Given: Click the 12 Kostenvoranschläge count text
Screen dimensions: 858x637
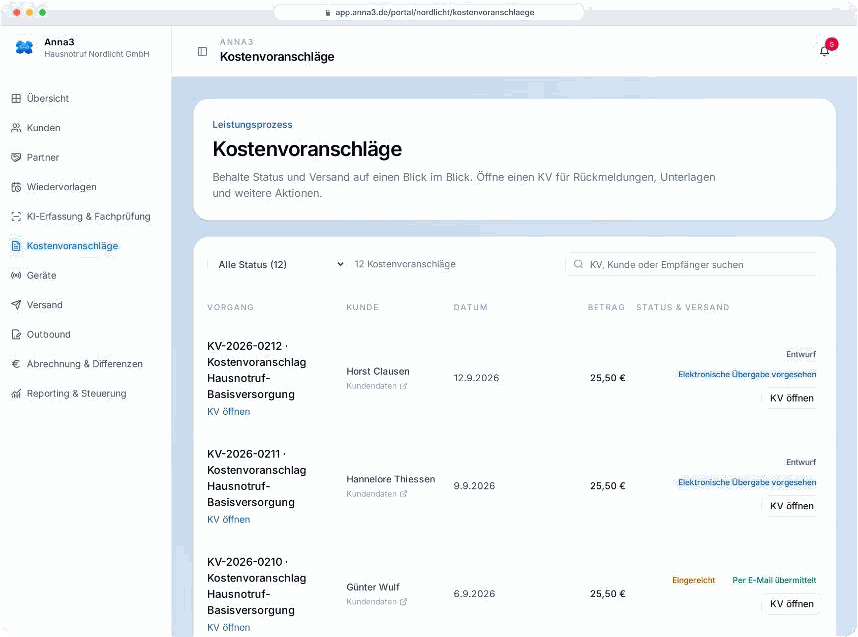Looking at the screenshot, I should click(x=405, y=264).
